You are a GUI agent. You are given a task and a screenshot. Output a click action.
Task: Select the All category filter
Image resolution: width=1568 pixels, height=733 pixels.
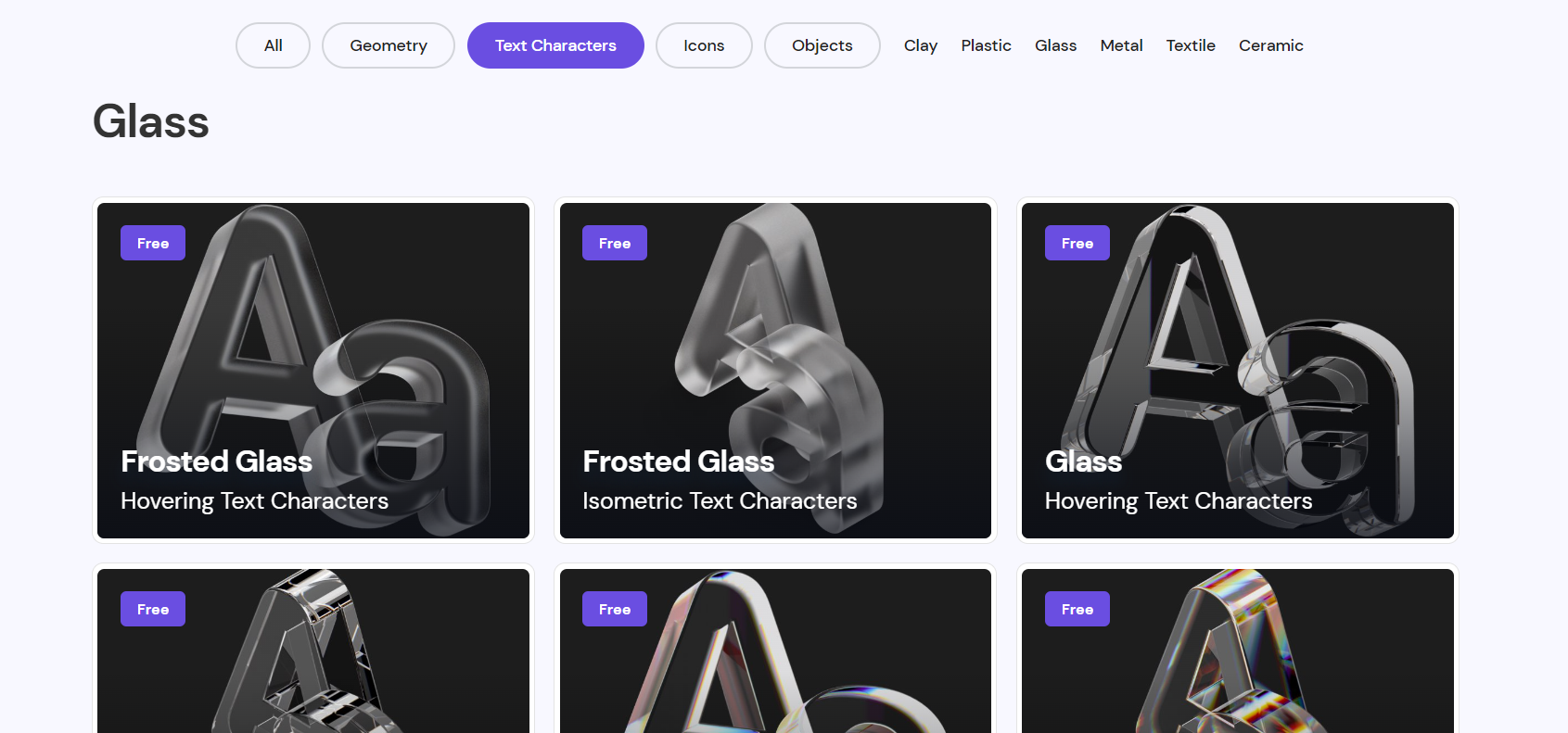click(273, 45)
